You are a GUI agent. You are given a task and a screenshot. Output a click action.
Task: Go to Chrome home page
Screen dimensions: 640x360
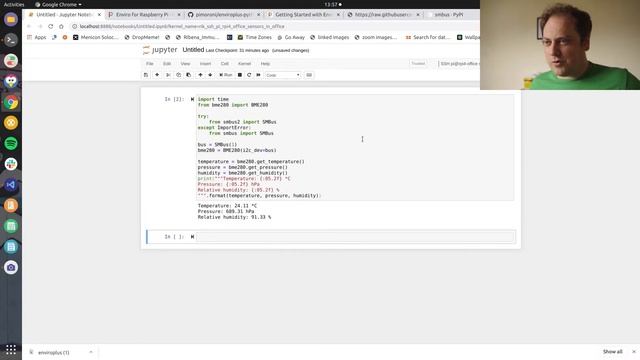(x=61, y=26)
